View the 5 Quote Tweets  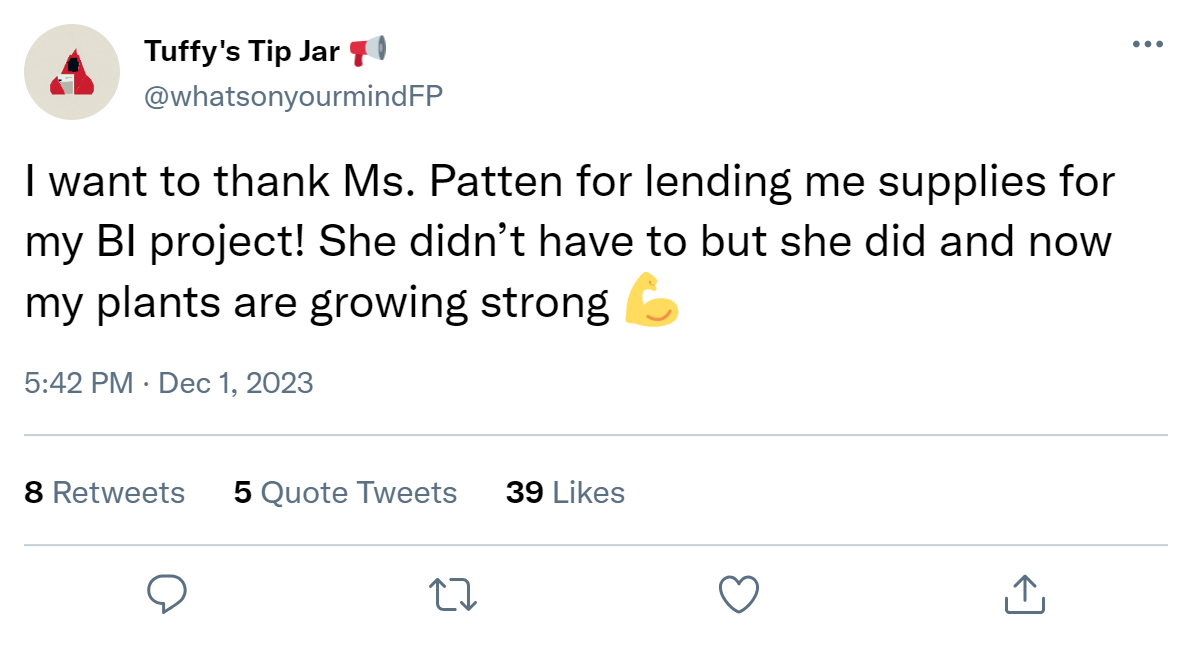(x=345, y=493)
